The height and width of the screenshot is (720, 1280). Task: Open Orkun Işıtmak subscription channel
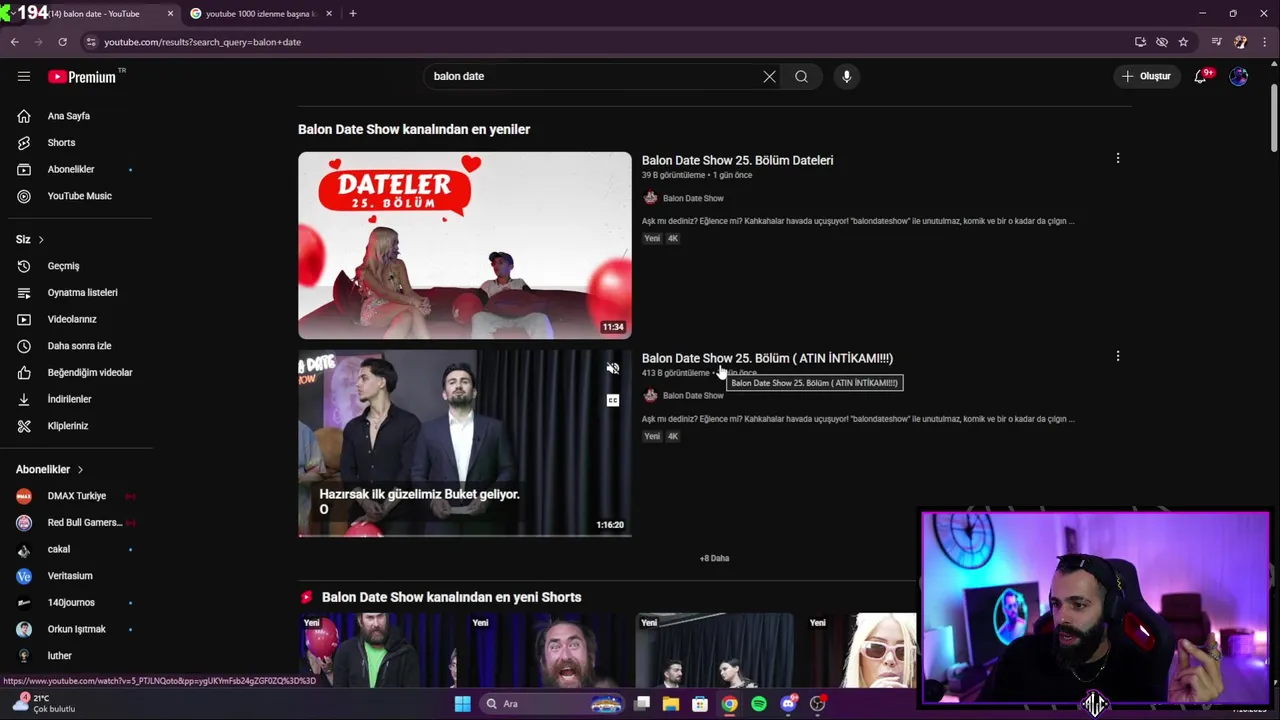coord(76,629)
